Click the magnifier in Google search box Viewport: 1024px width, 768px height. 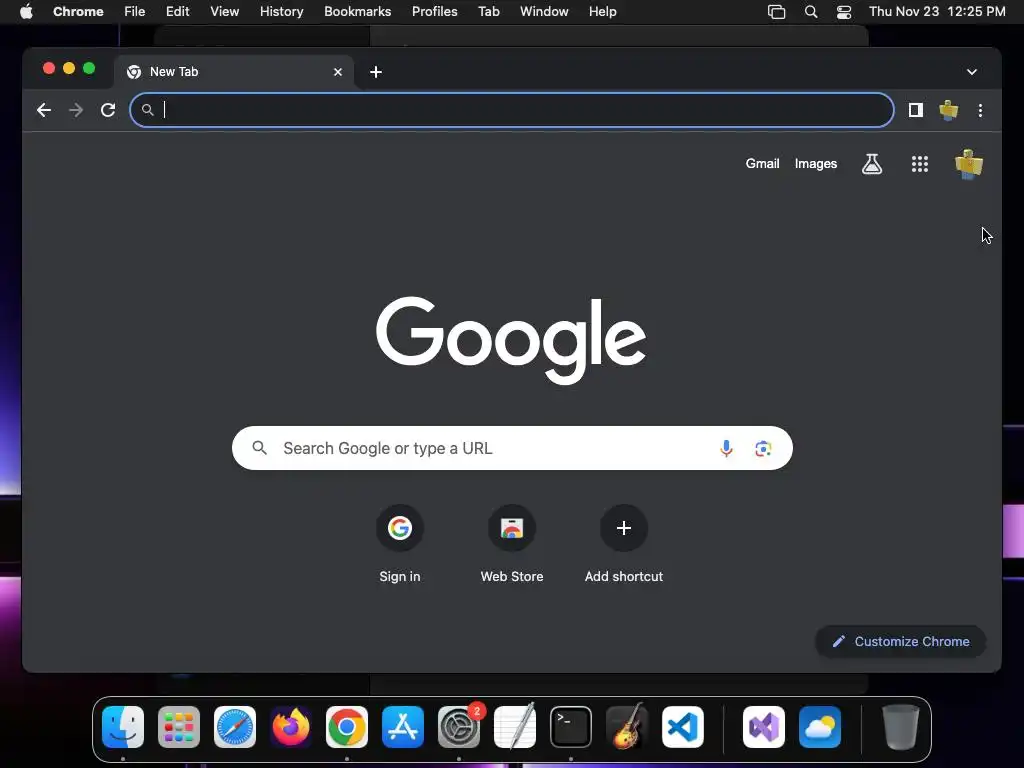(260, 448)
